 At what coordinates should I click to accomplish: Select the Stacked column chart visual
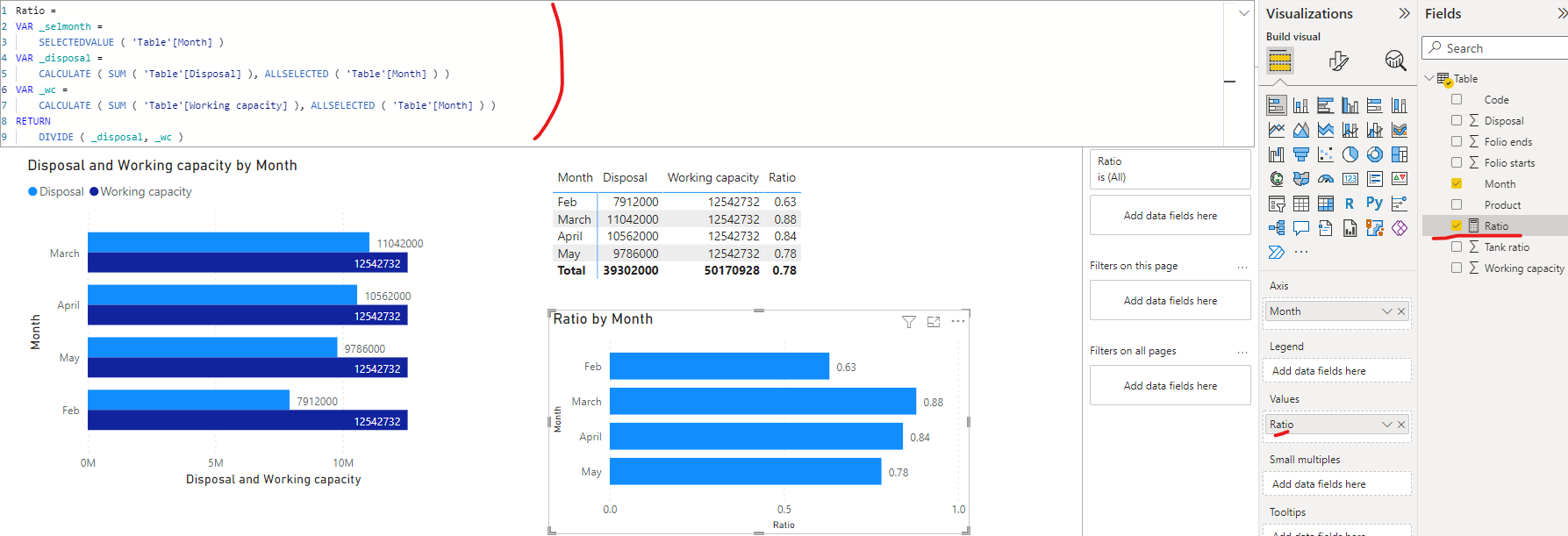click(1301, 105)
